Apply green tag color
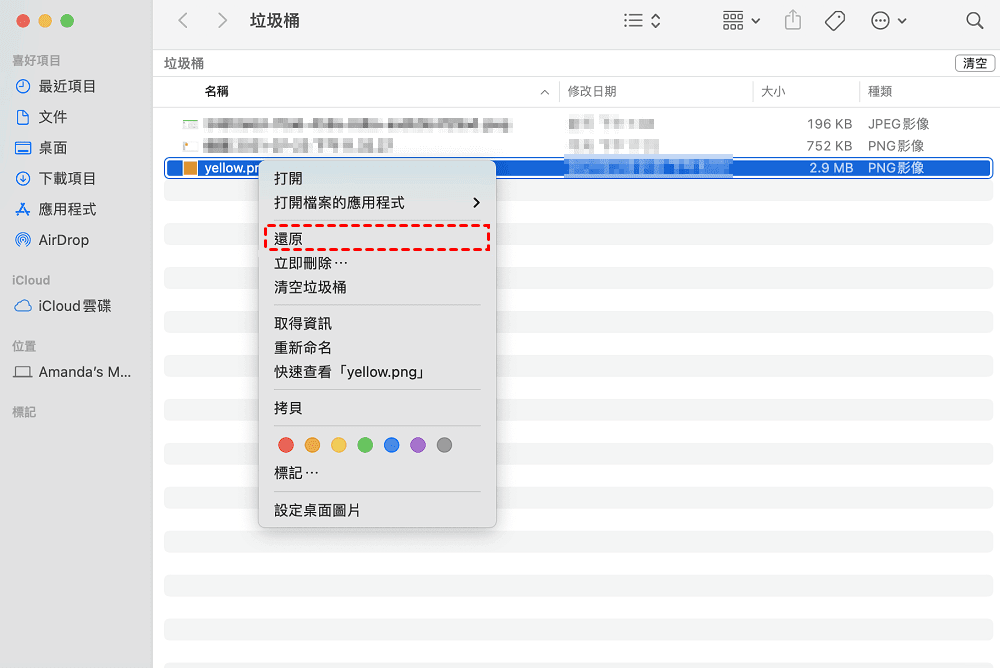 coord(365,445)
